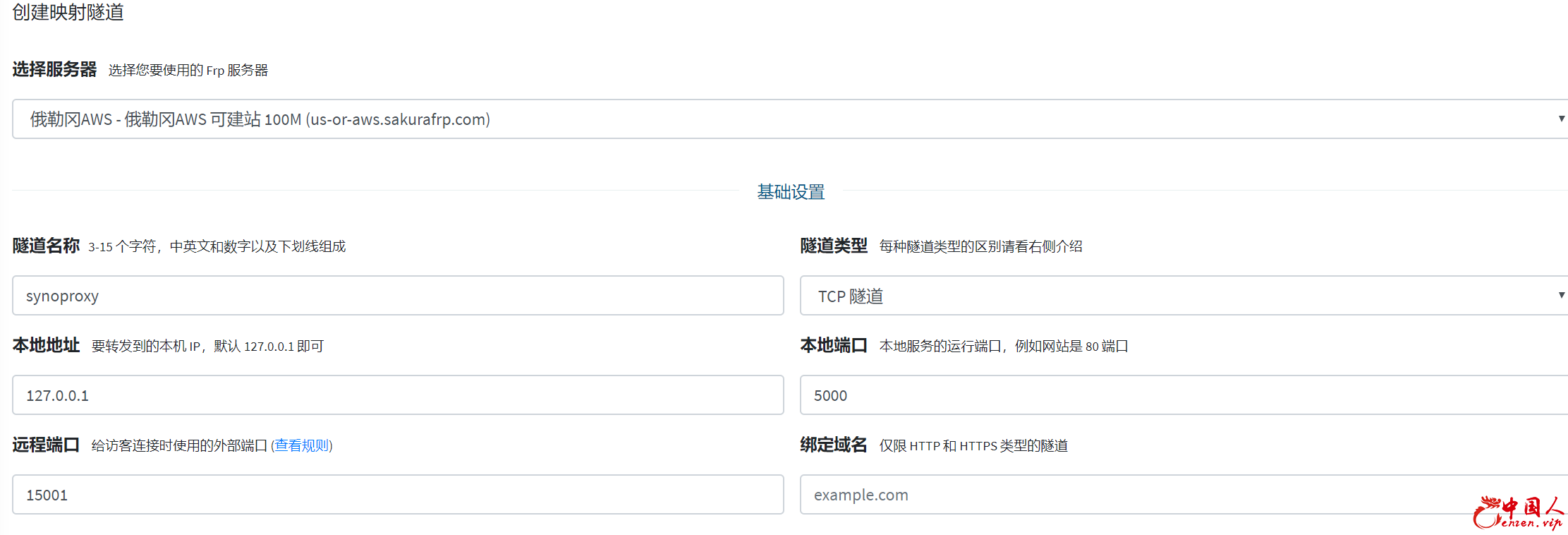Click the 隧道名称 field label
Screen dimensions: 1568x535
(x=46, y=246)
